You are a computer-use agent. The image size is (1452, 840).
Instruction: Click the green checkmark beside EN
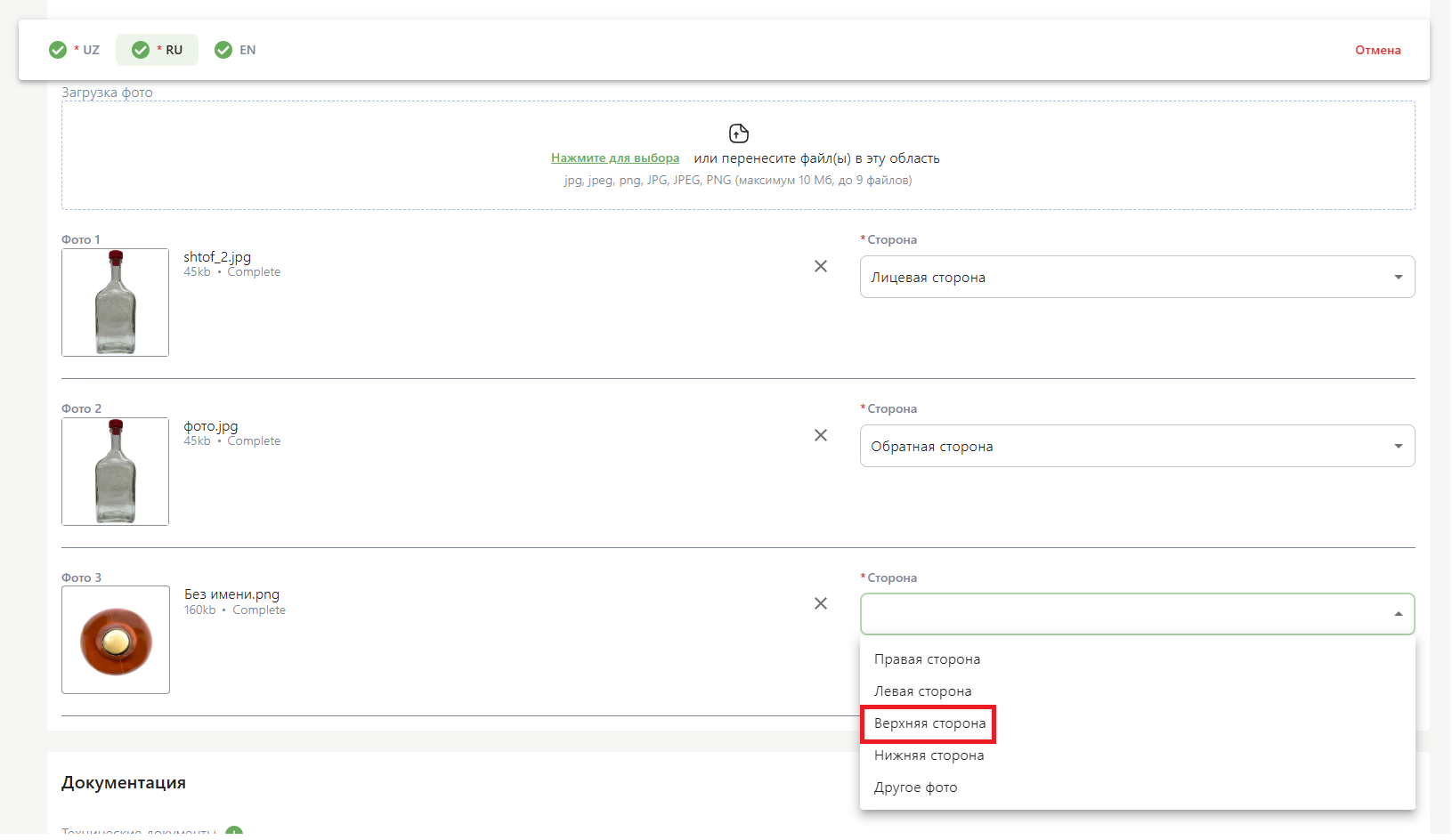click(x=223, y=50)
